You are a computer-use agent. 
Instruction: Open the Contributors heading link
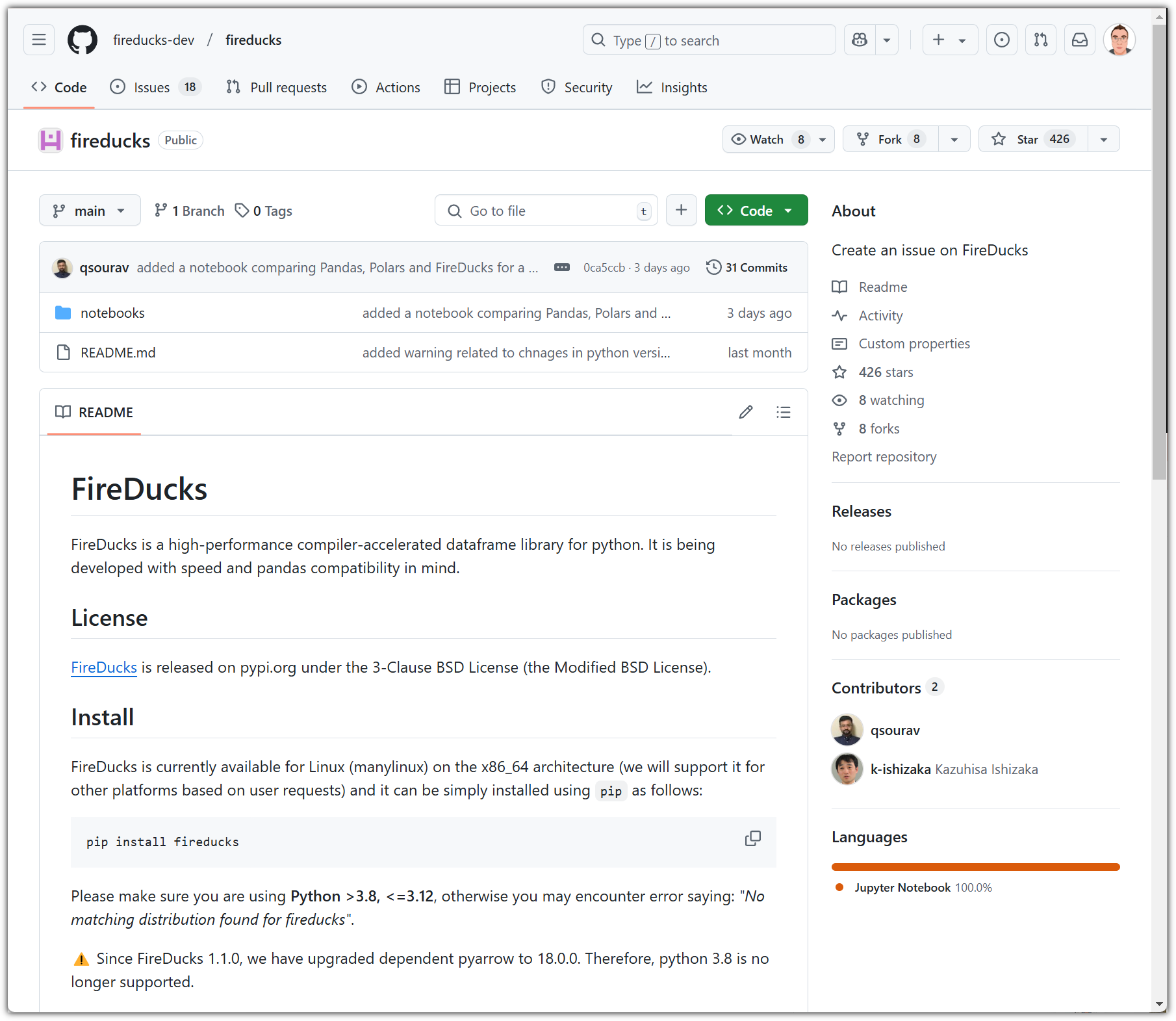(x=888, y=688)
